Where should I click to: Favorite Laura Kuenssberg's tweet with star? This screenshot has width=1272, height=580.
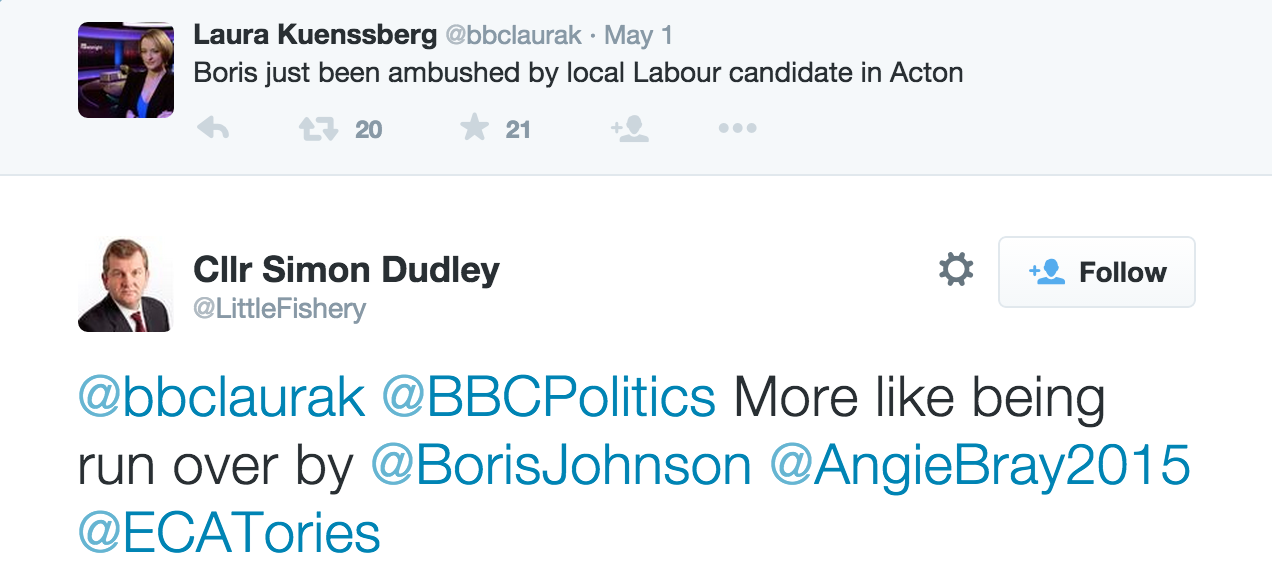pyautogui.click(x=473, y=128)
